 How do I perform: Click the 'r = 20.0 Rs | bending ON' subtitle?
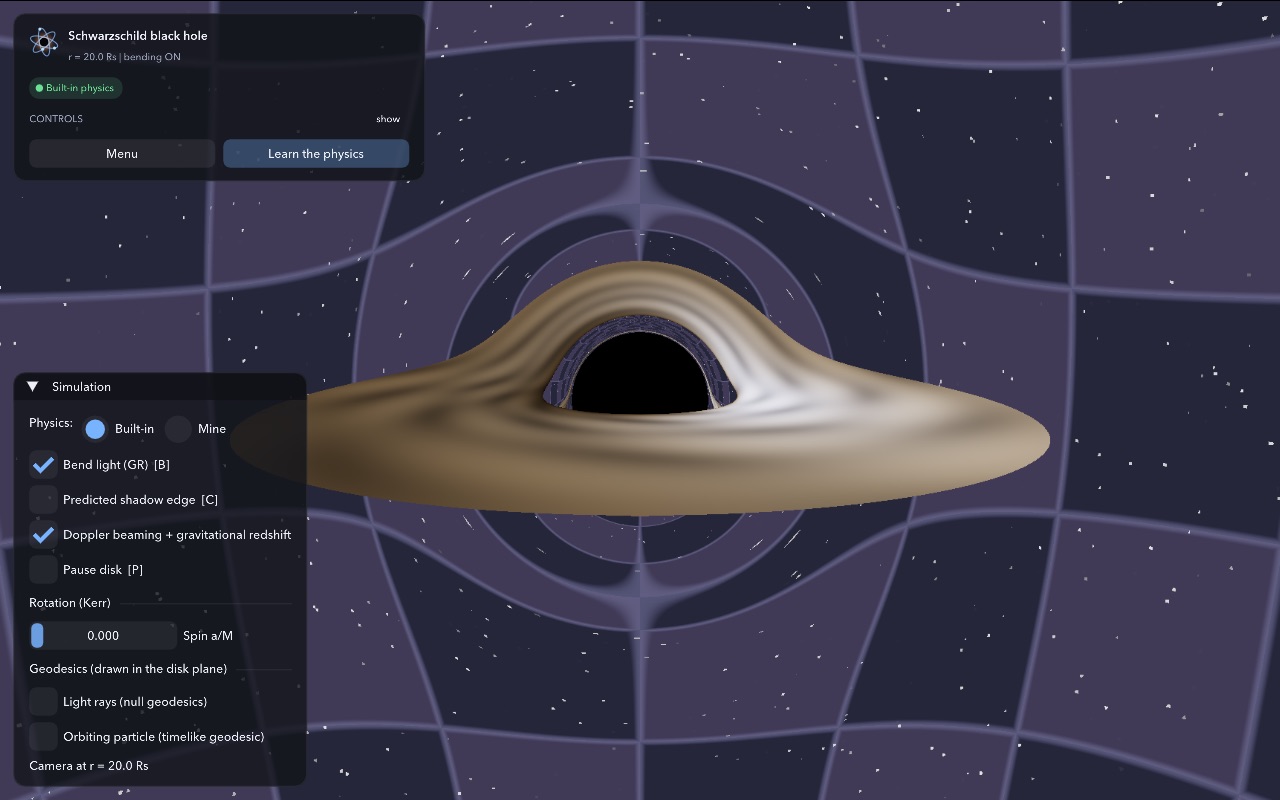[x=125, y=57]
